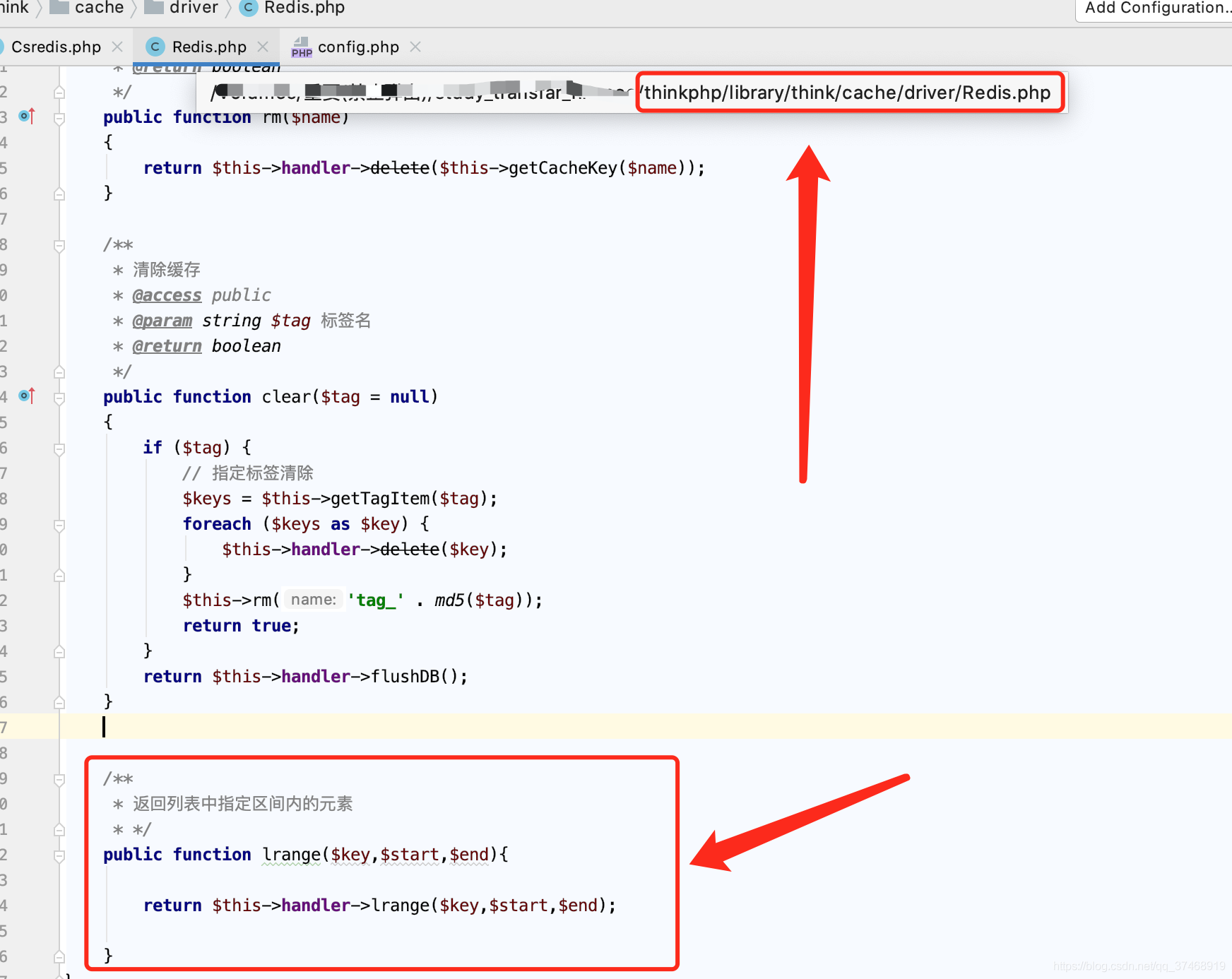Collapse the if ($tag) block fold marker
This screenshot has height=979, width=1232.
point(59,449)
